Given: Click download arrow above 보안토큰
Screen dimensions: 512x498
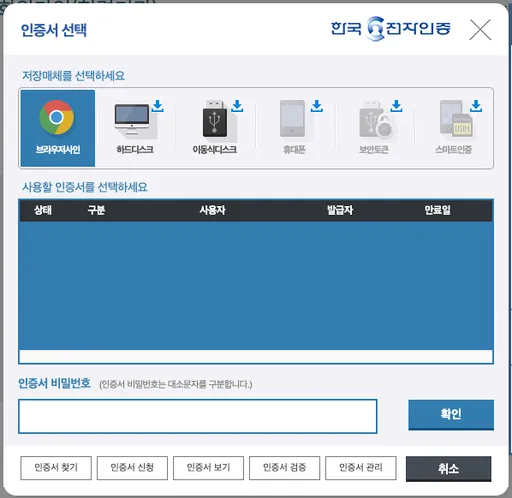Looking at the screenshot, I should [x=396, y=106].
